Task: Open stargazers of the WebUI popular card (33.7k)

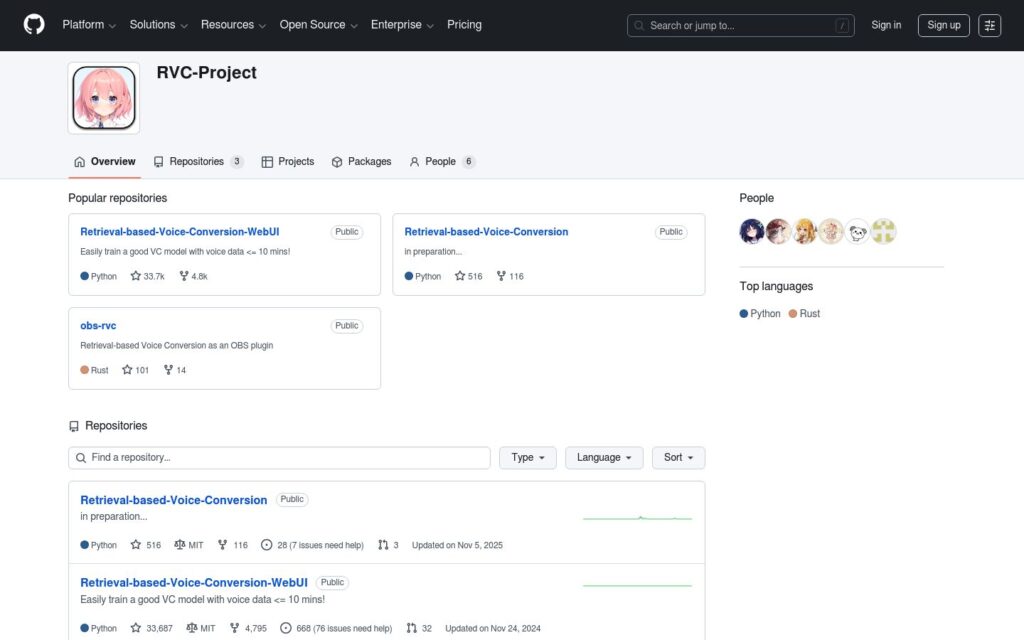Action: (x=148, y=276)
